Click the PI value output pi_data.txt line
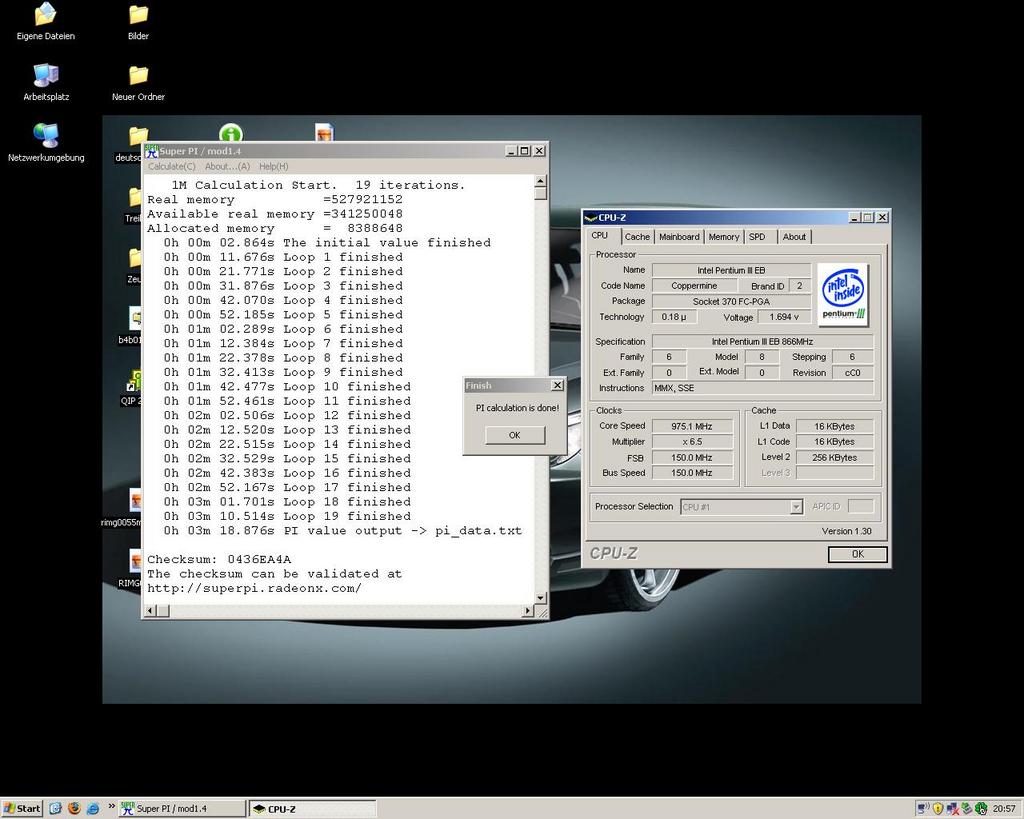 coord(343,531)
